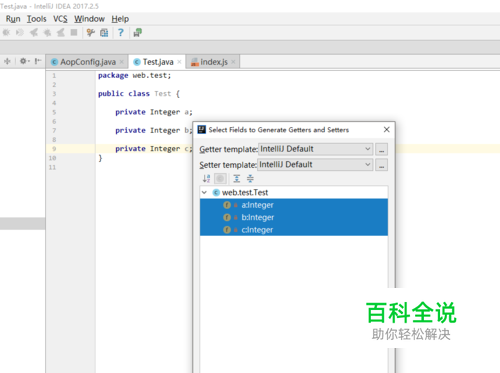Click the ellipsis button beside Getter template
The image size is (500, 373).
382,149
